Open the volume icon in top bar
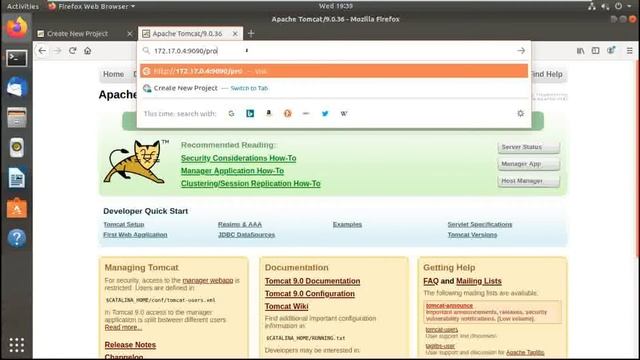This screenshot has height=360, width=640. coord(605,6)
